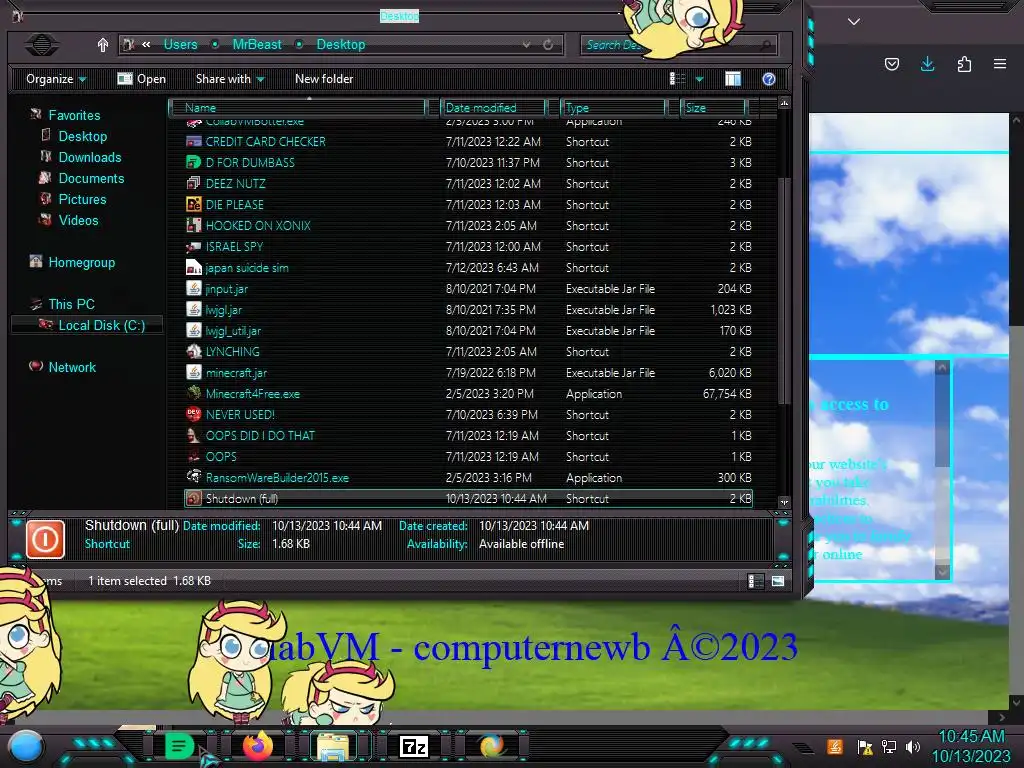Select HOOKED ON XONIX shortcut icon
This screenshot has width=1024, height=768.
point(194,225)
